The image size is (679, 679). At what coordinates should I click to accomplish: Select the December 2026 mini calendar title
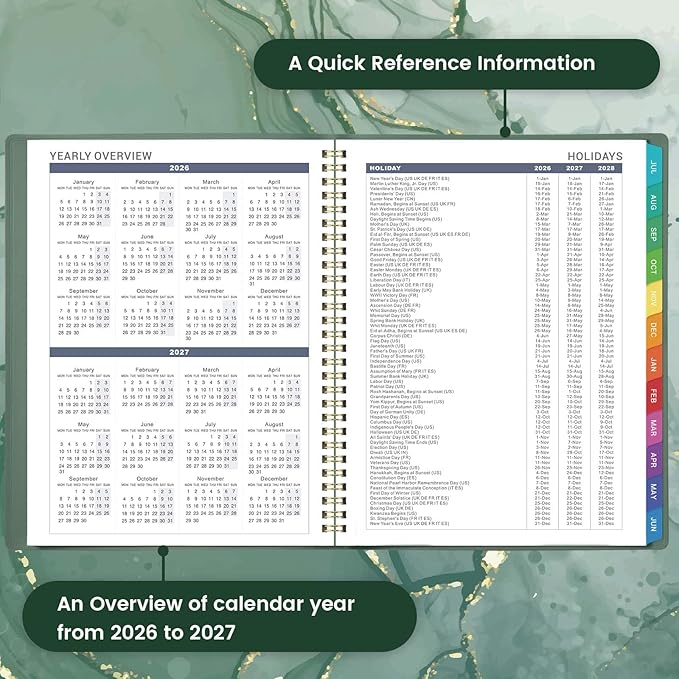274,291
